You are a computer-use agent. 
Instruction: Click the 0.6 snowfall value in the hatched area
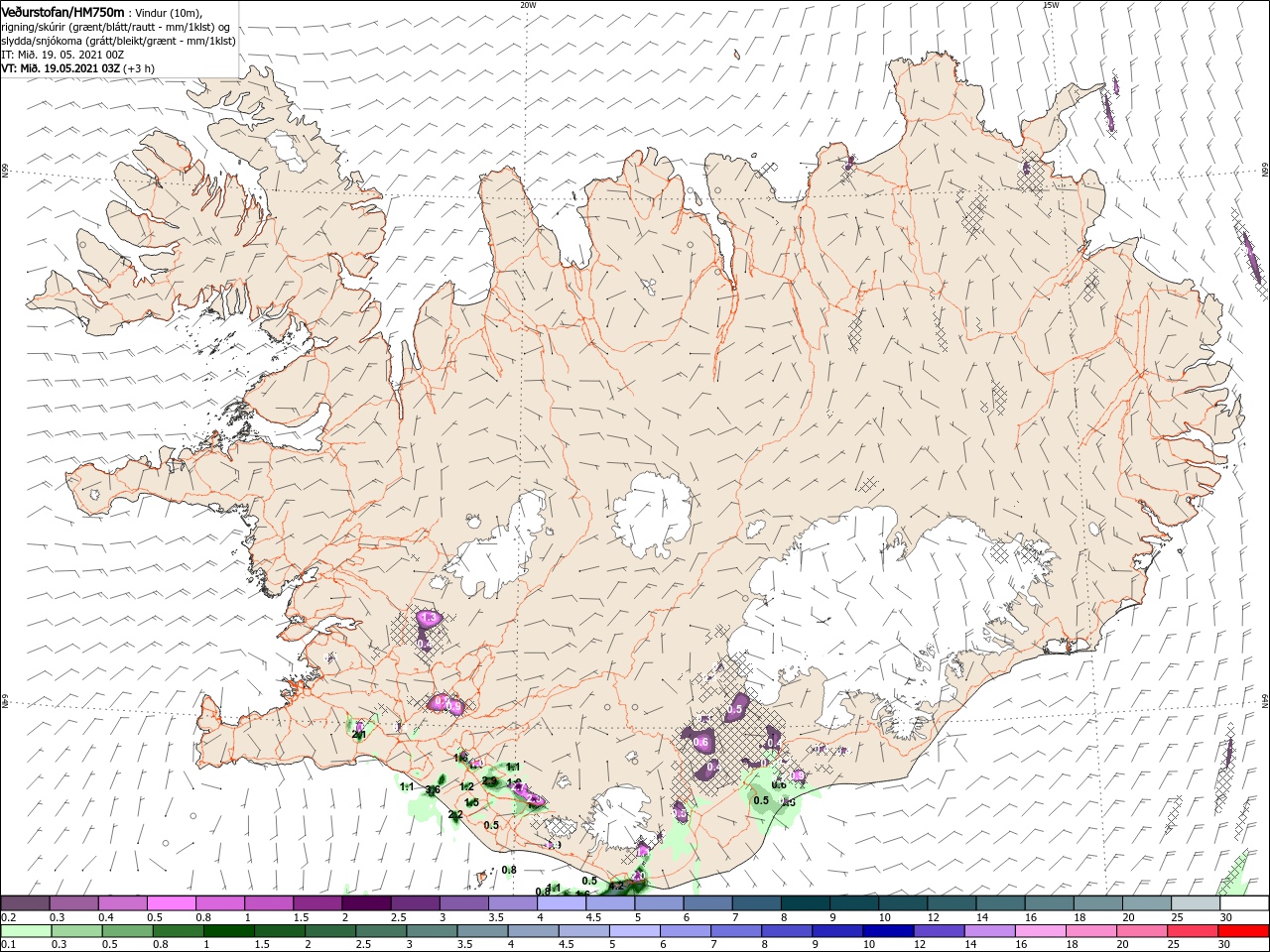point(700,742)
